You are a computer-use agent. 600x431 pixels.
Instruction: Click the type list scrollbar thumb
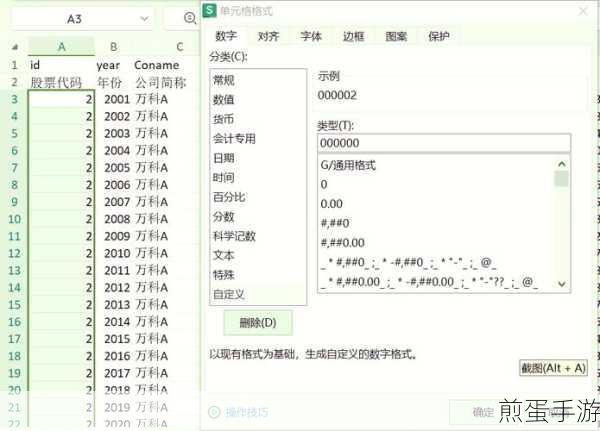tap(561, 178)
